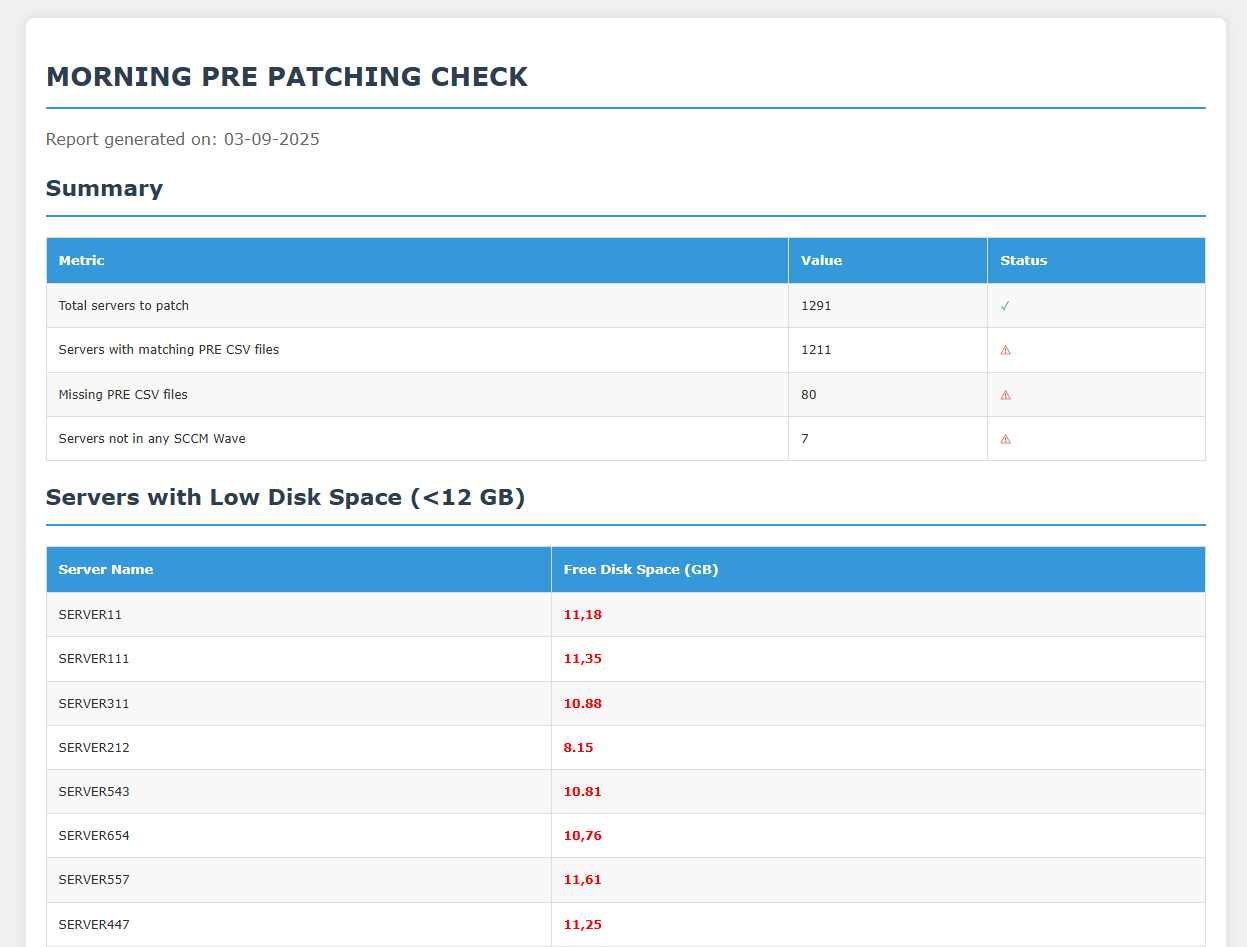Click warning icon for SCCM Wave row
The image size is (1247, 947).
(1005, 439)
